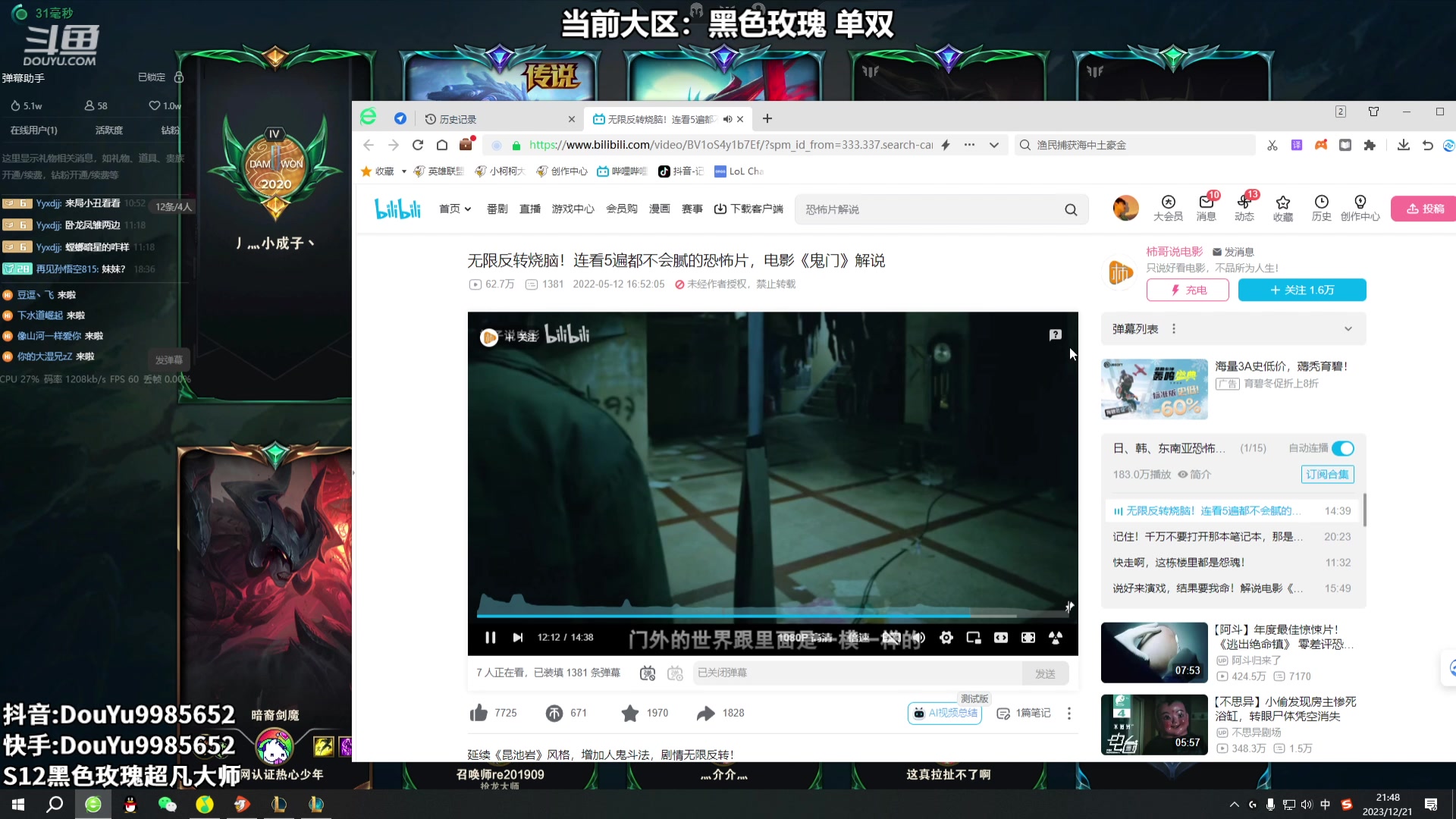1456x819 pixels.
Task: Open AI视频总结 summary button
Action: point(945,713)
